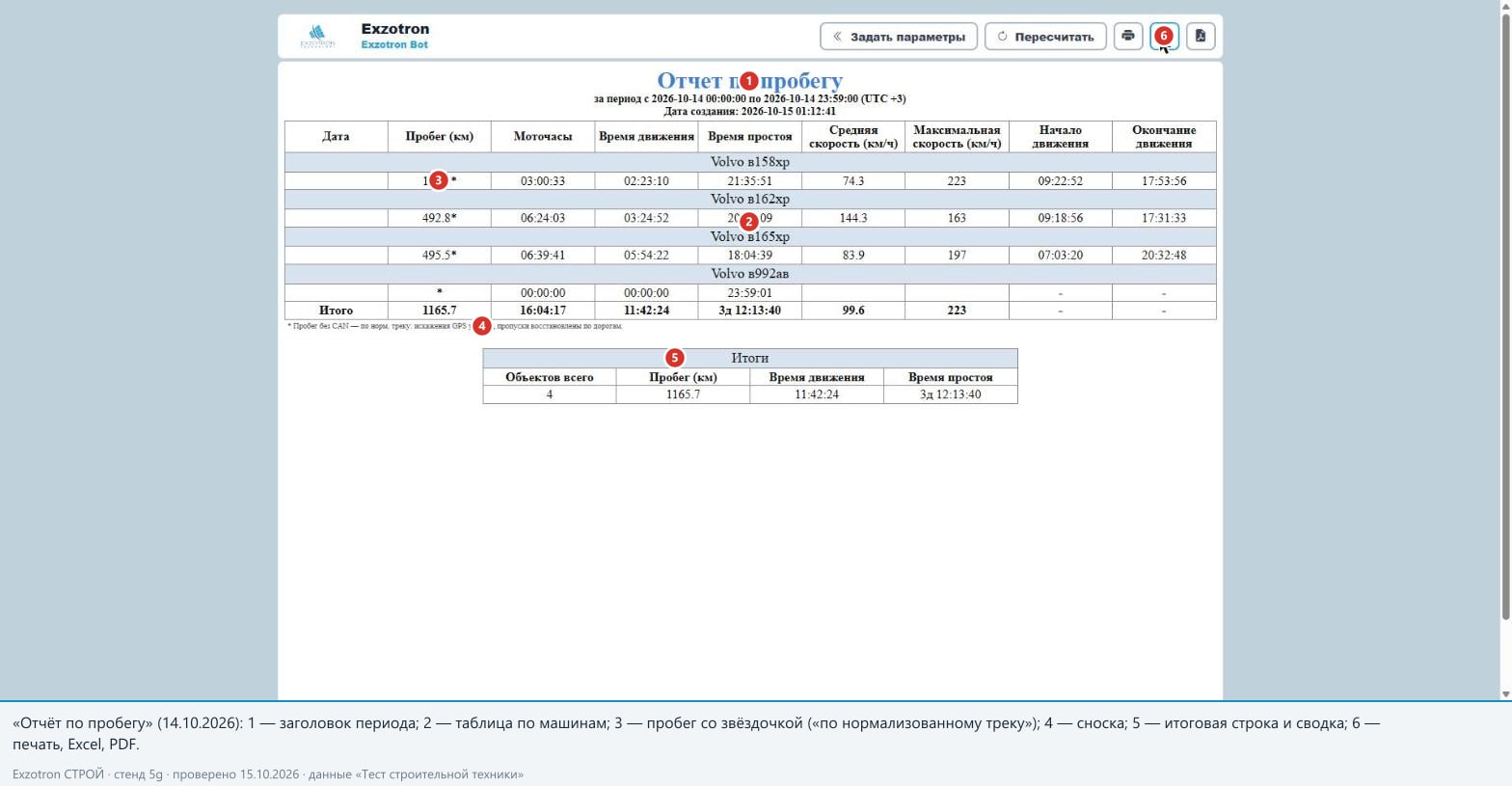Click the «Моточасы» column header

(543, 136)
